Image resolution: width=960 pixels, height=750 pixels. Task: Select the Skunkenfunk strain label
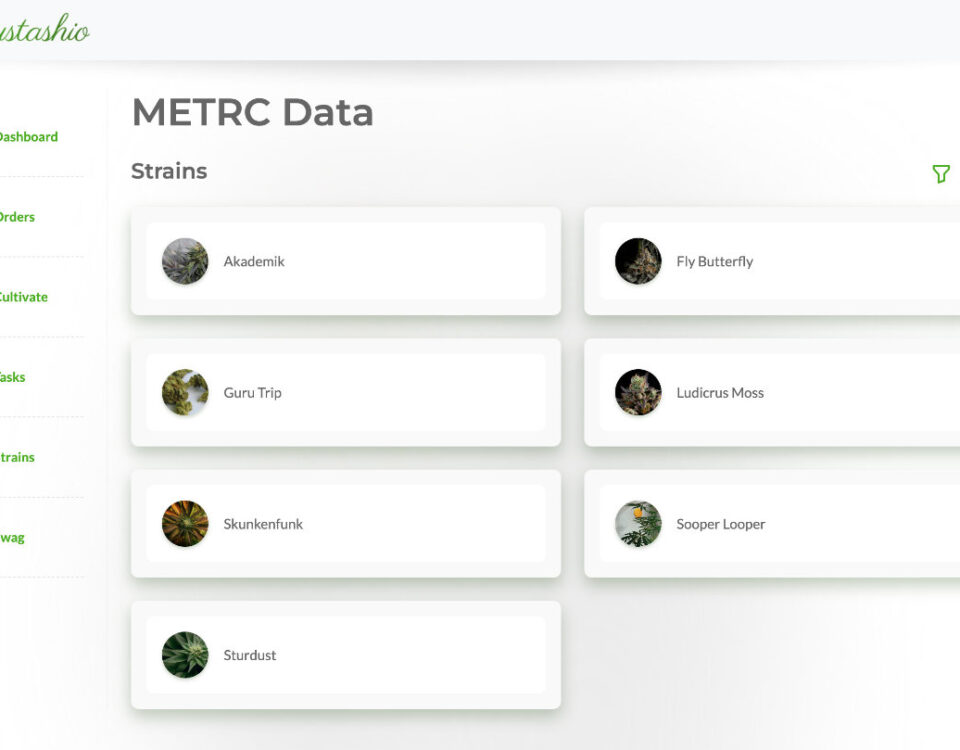(263, 524)
